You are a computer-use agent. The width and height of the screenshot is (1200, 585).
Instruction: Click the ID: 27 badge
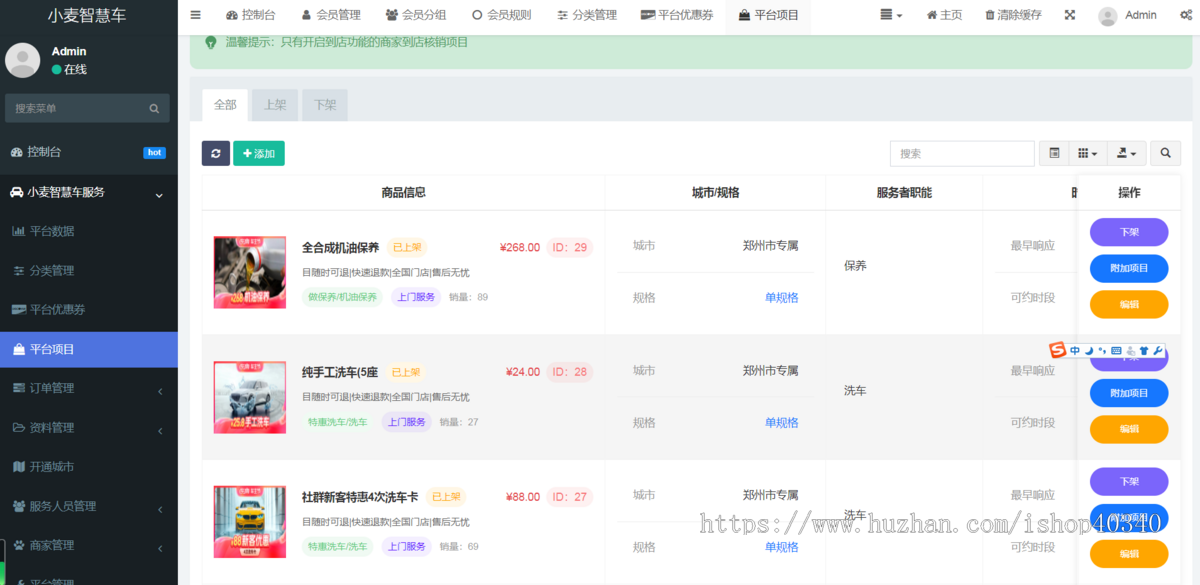(x=570, y=497)
